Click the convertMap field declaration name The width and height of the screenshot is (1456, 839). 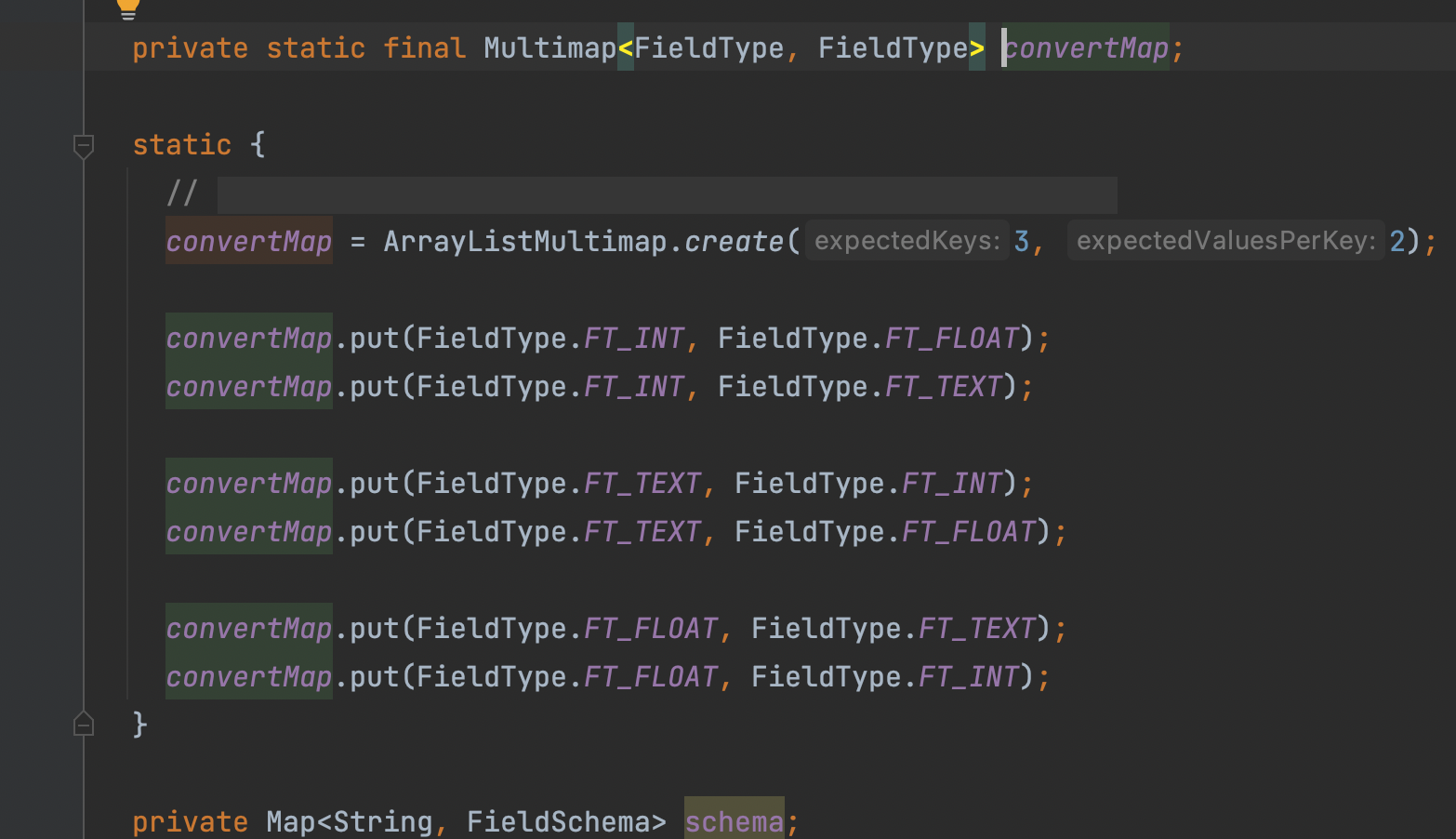(x=1086, y=47)
